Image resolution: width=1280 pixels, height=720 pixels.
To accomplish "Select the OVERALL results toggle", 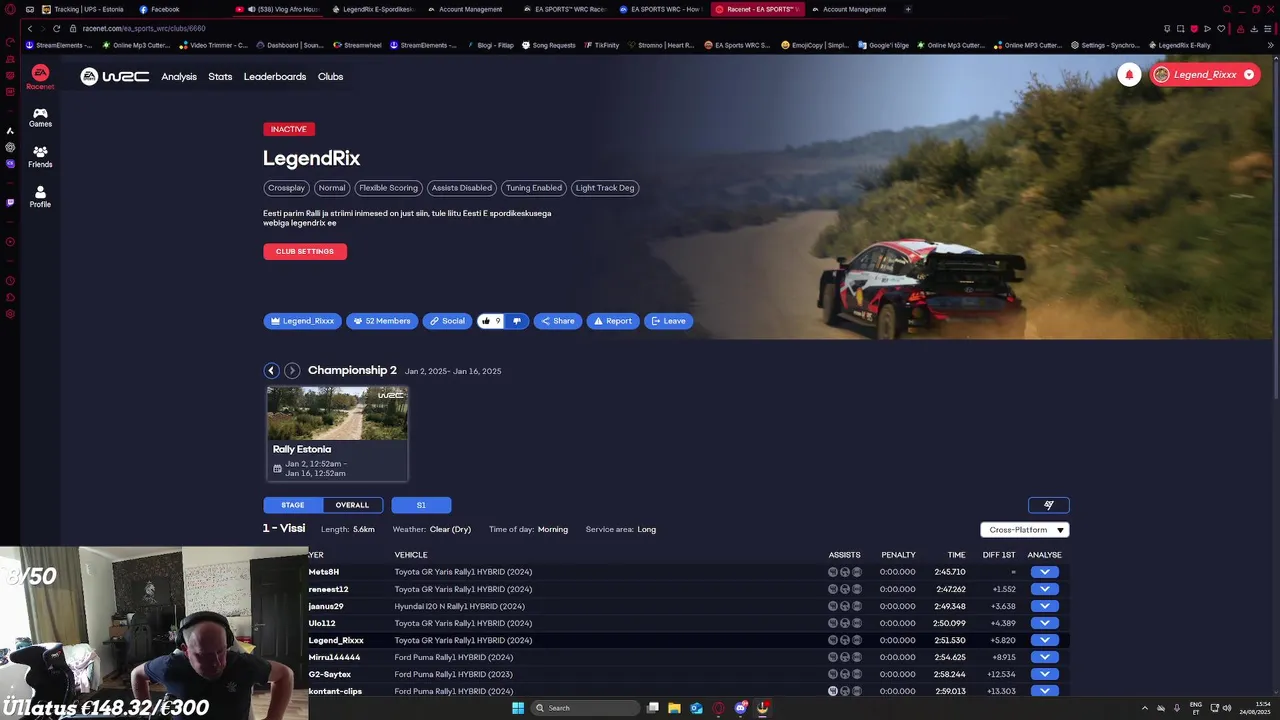I will [352, 505].
